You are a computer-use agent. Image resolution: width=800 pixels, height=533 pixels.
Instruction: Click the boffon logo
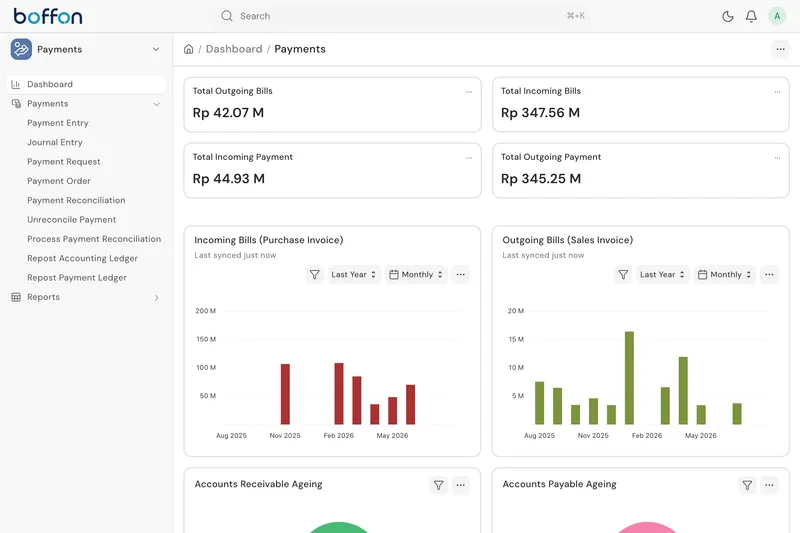[47, 16]
